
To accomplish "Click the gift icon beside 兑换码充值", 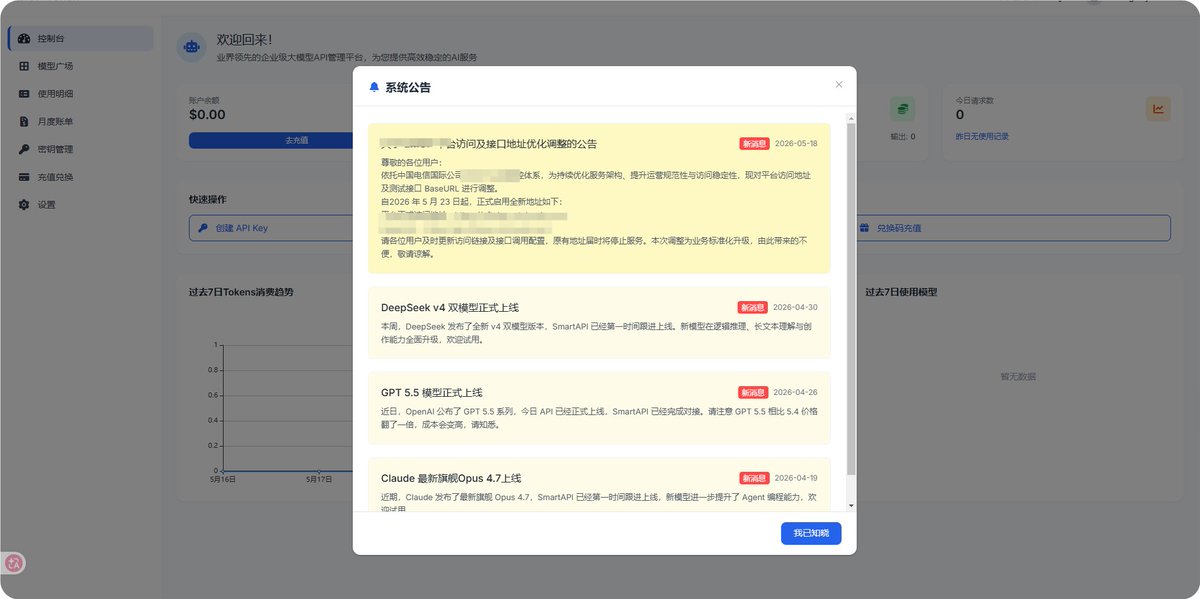I will (865, 228).
